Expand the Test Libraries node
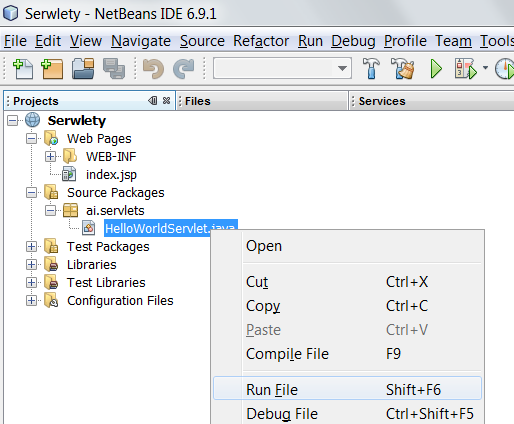Viewport: 514px width, 424px height. click(x=31, y=283)
